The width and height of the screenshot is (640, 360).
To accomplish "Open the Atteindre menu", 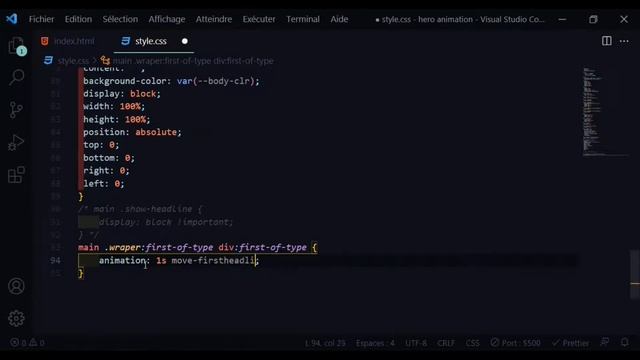I will [x=214, y=19].
